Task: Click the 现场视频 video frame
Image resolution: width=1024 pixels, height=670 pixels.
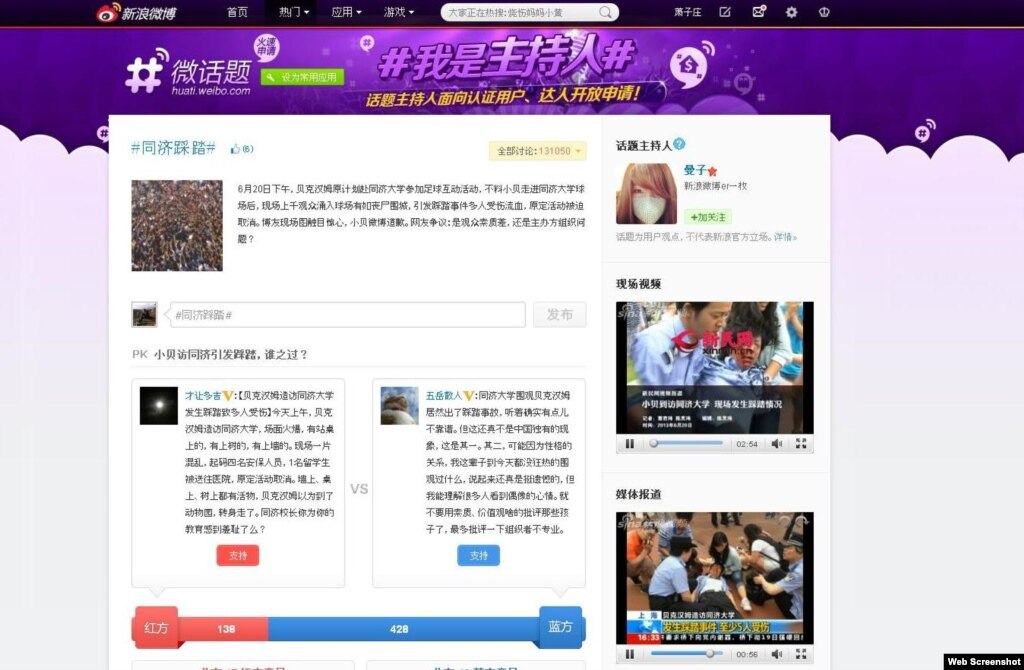Action: point(714,367)
